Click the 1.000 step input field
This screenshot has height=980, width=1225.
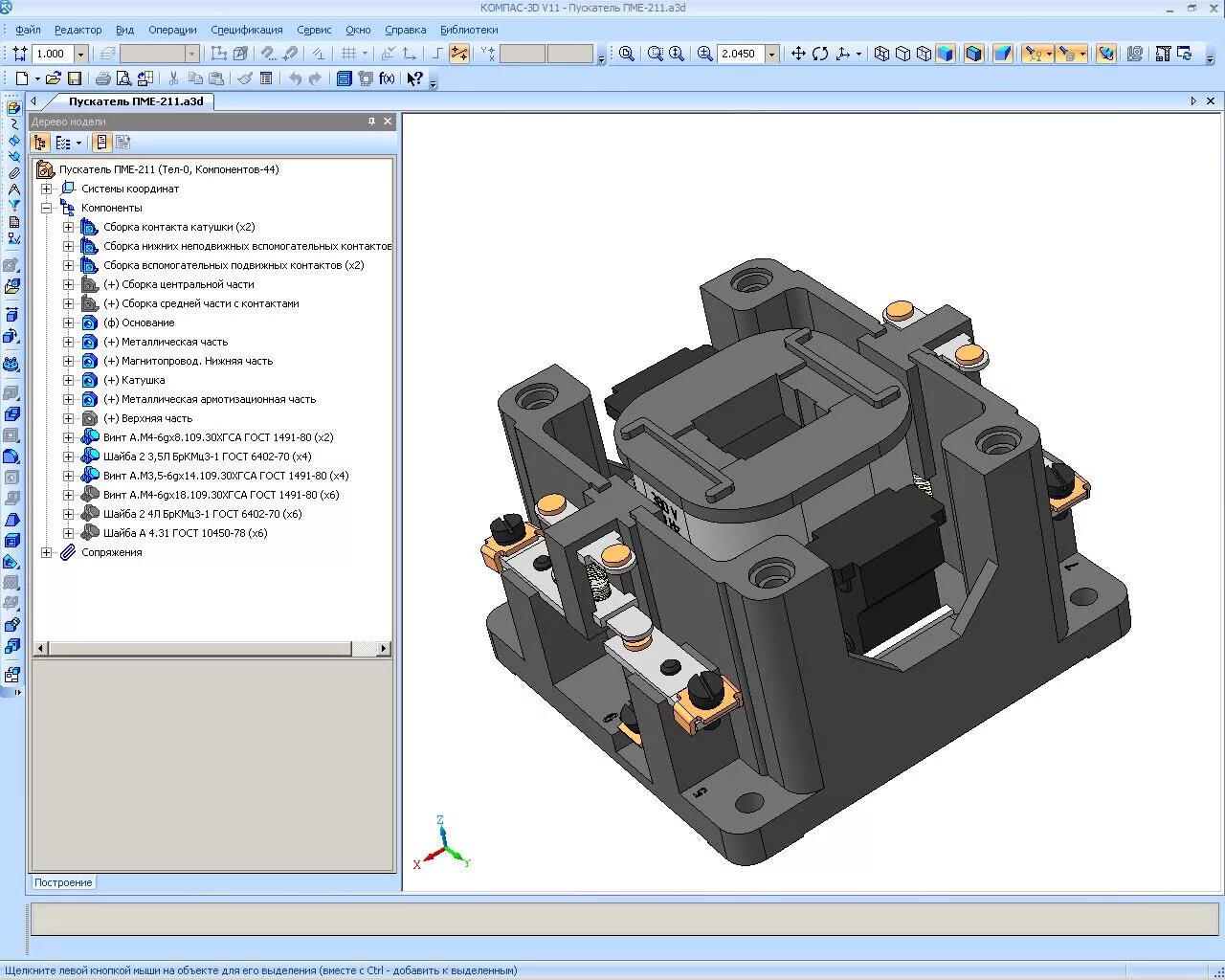click(x=54, y=54)
